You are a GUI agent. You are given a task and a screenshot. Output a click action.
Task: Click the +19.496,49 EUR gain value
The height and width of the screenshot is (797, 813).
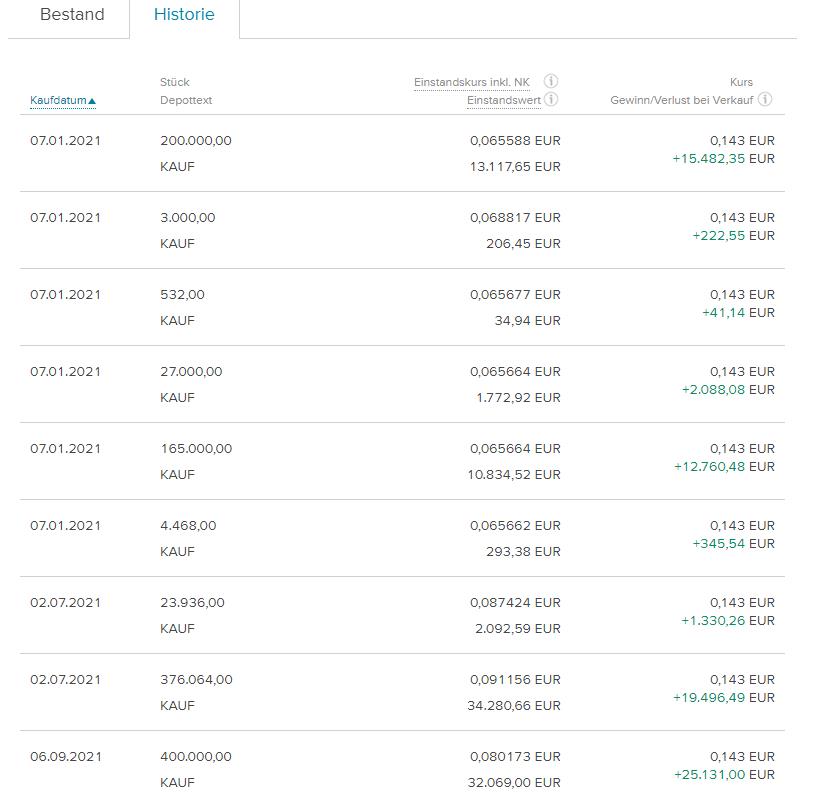(723, 698)
